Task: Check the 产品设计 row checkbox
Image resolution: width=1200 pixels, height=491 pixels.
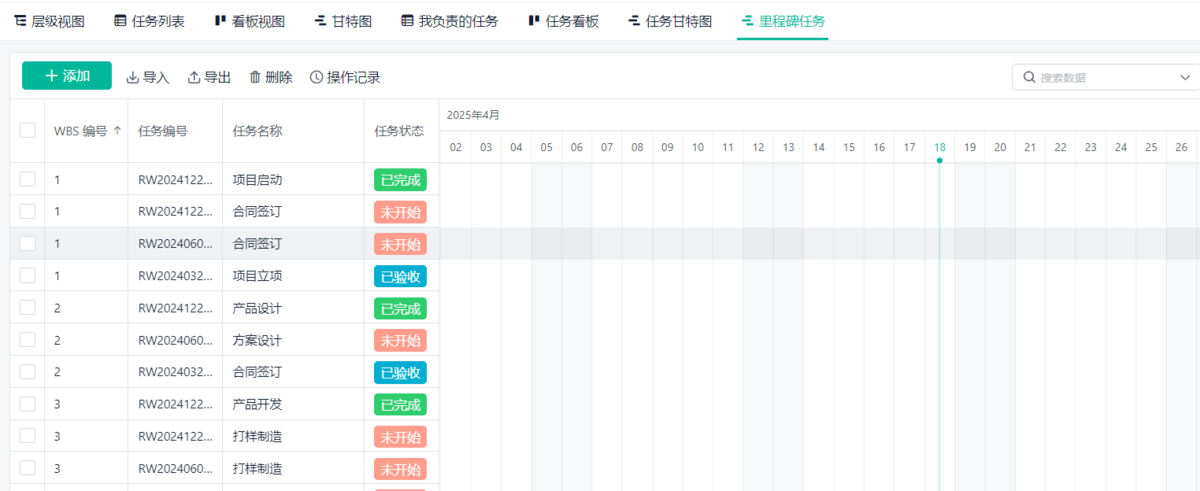Action: pyautogui.click(x=27, y=308)
